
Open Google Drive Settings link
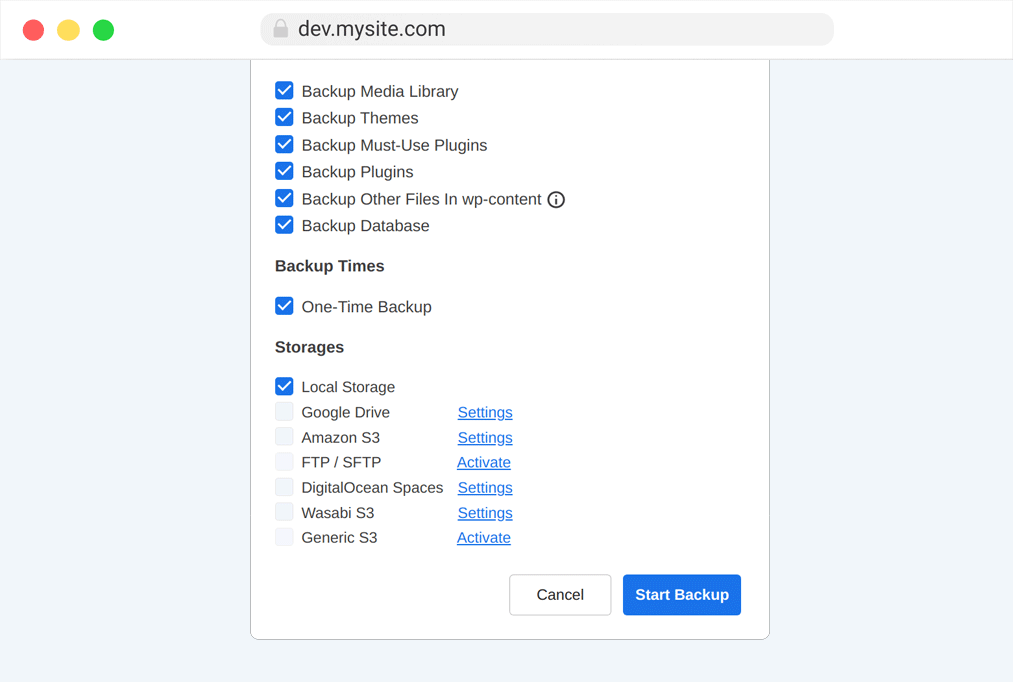pos(485,412)
